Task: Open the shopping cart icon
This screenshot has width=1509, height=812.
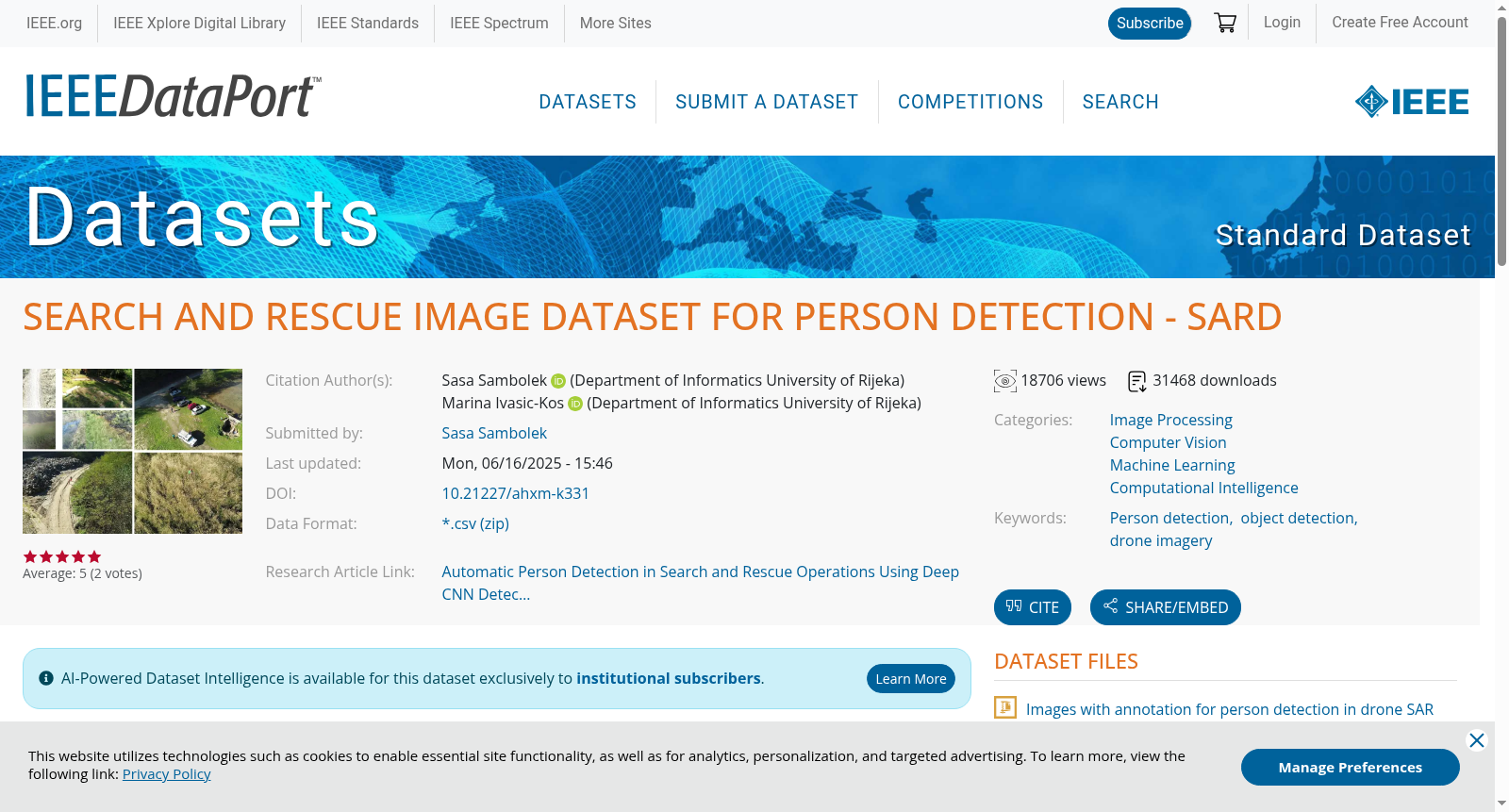Action: tap(1225, 23)
